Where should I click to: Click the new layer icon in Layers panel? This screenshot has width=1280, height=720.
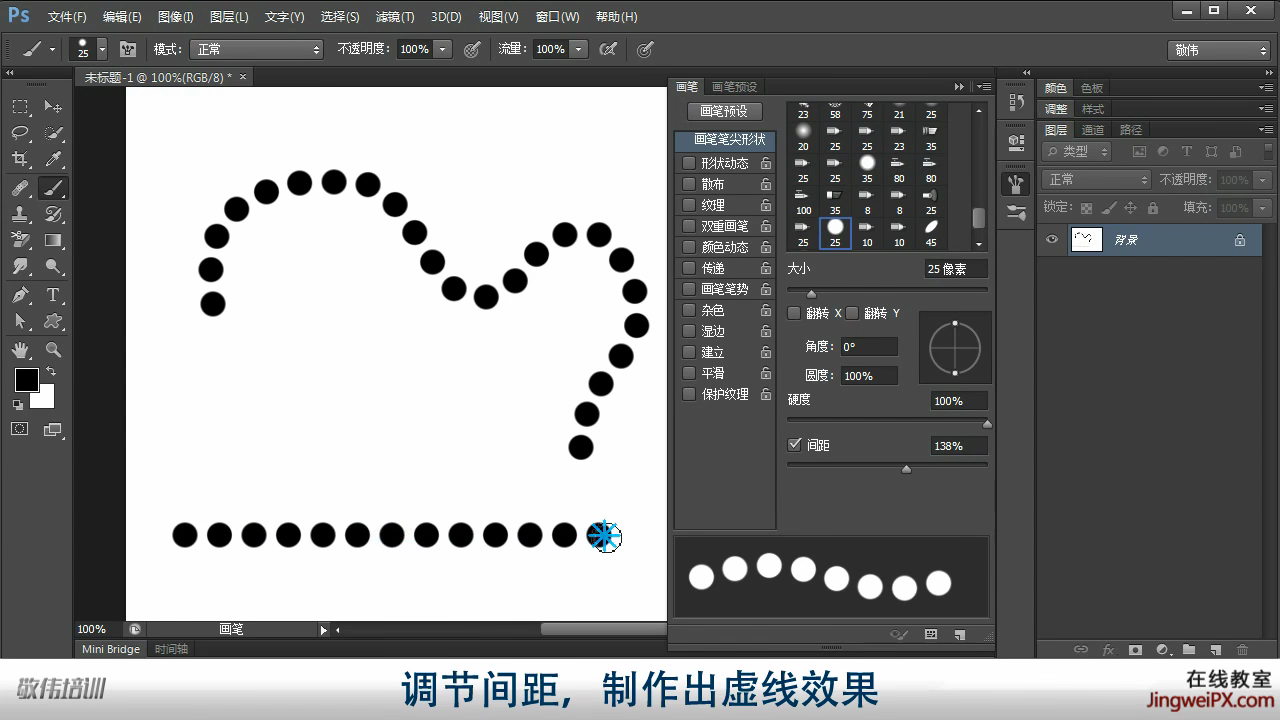point(1216,649)
